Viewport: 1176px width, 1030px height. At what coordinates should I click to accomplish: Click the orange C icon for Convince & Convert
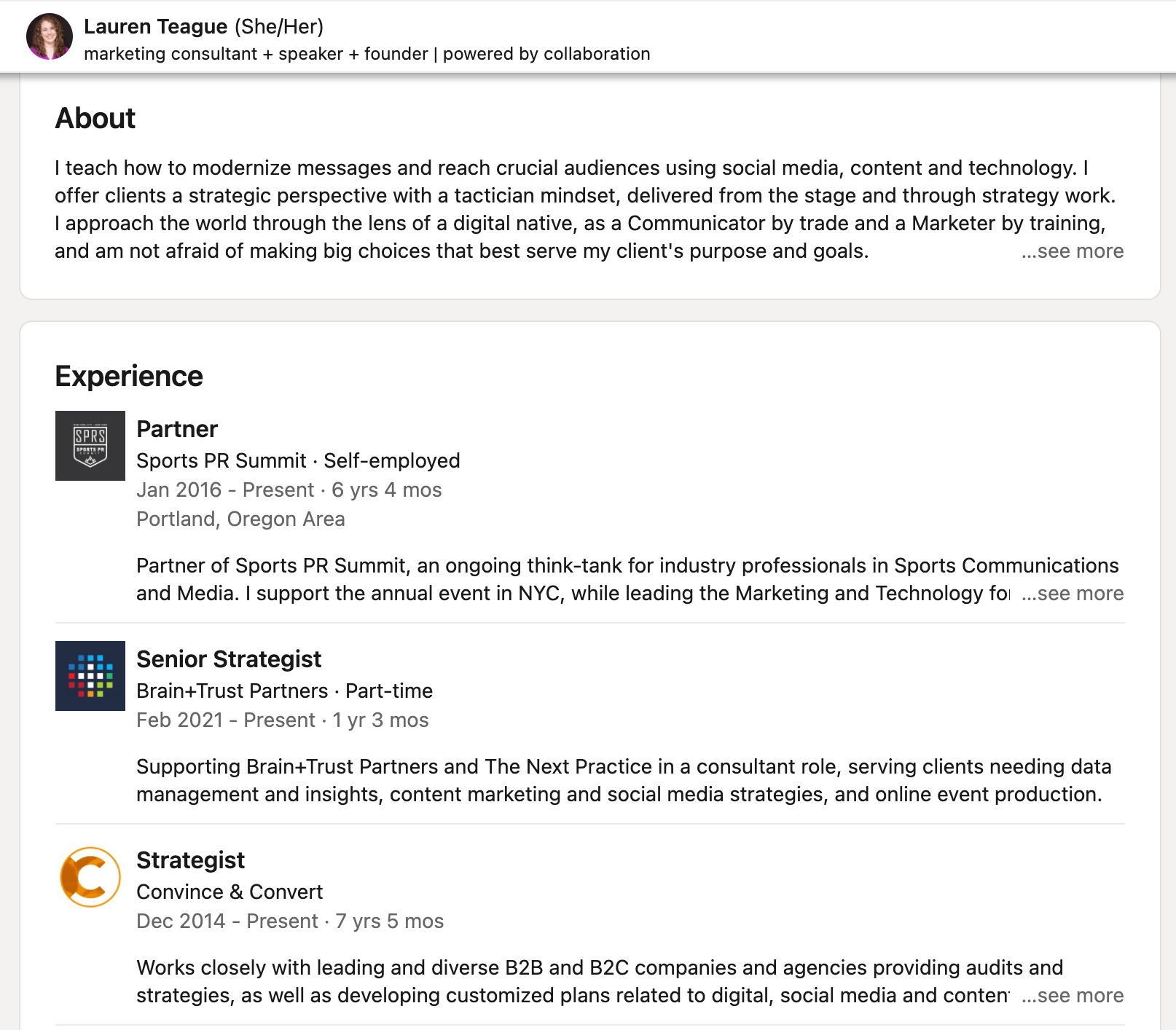[90, 877]
